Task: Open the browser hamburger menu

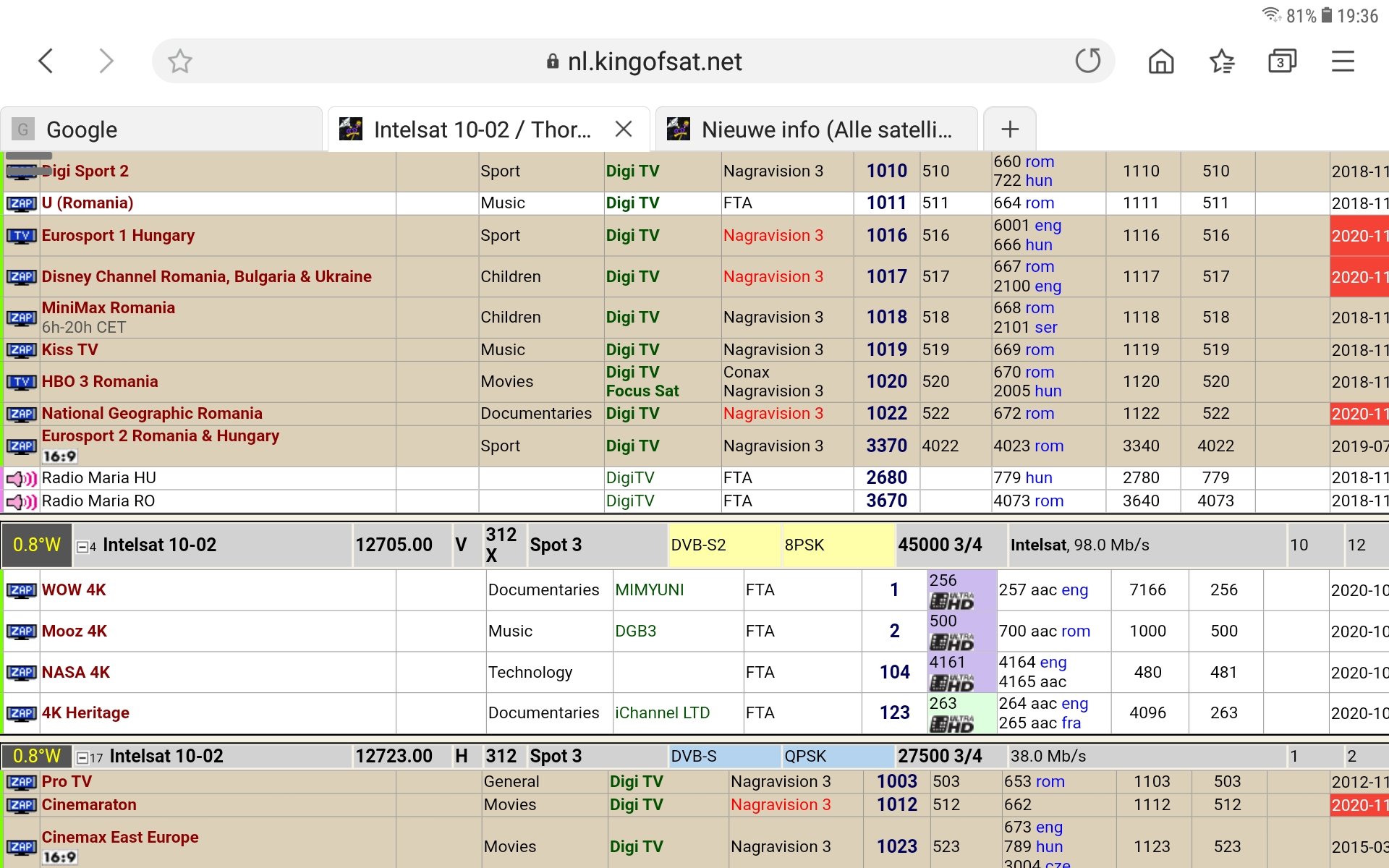Action: 1343,61
